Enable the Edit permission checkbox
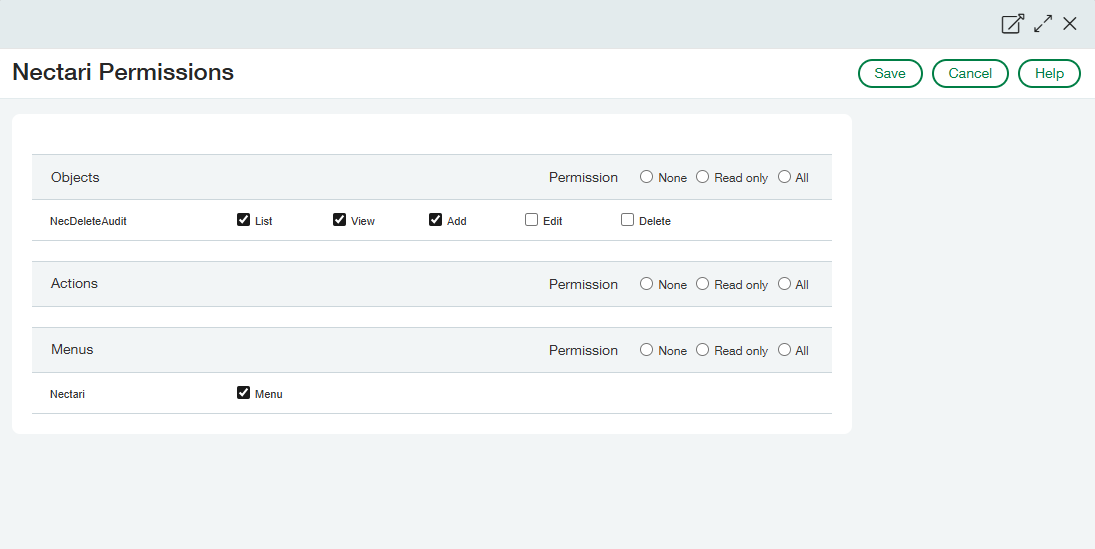 point(531,220)
